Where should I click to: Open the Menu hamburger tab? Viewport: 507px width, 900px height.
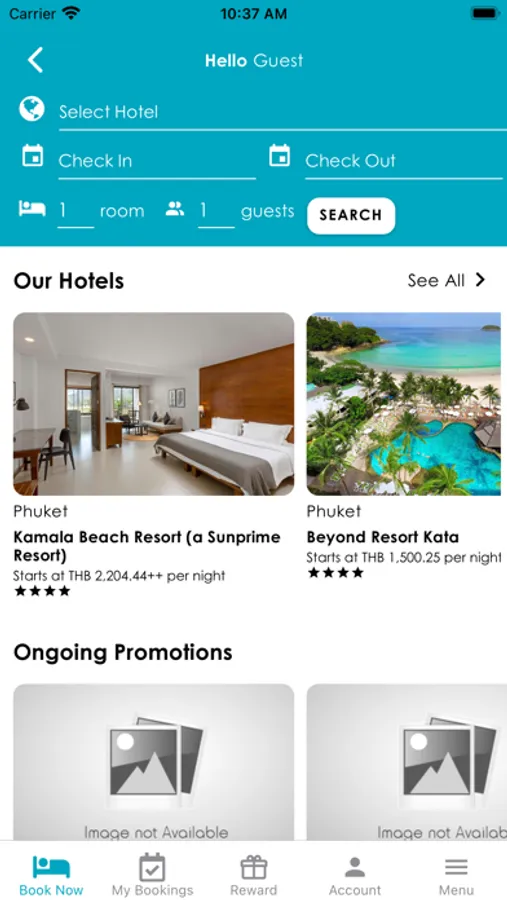456,875
